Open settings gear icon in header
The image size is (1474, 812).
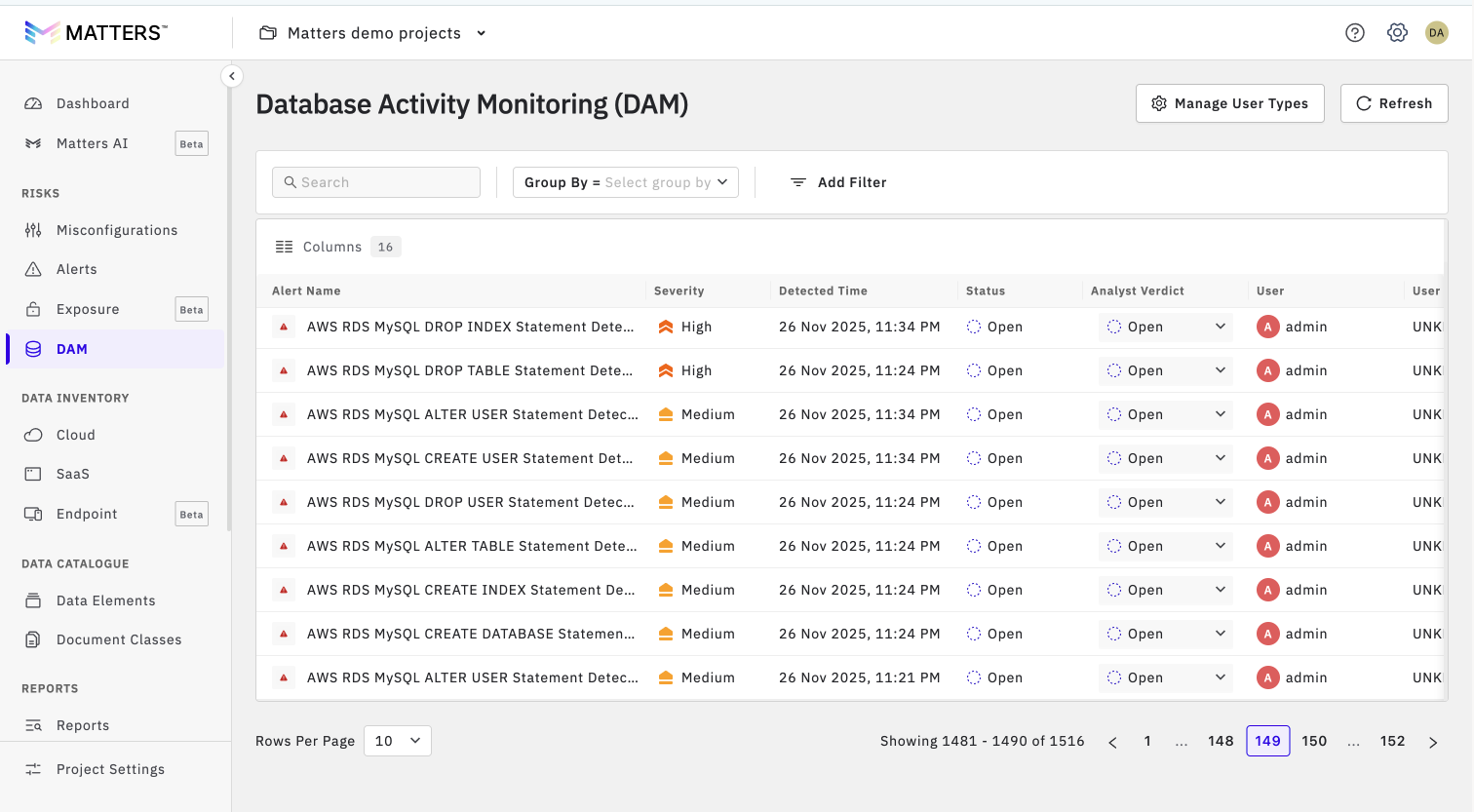coord(1397,33)
